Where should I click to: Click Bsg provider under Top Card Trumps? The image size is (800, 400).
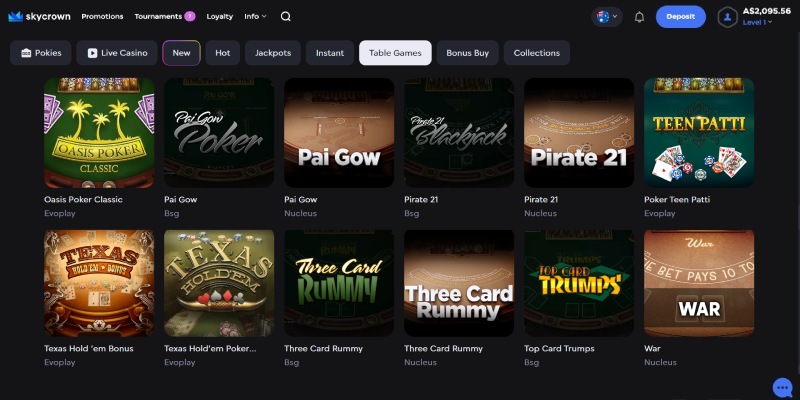coord(532,362)
